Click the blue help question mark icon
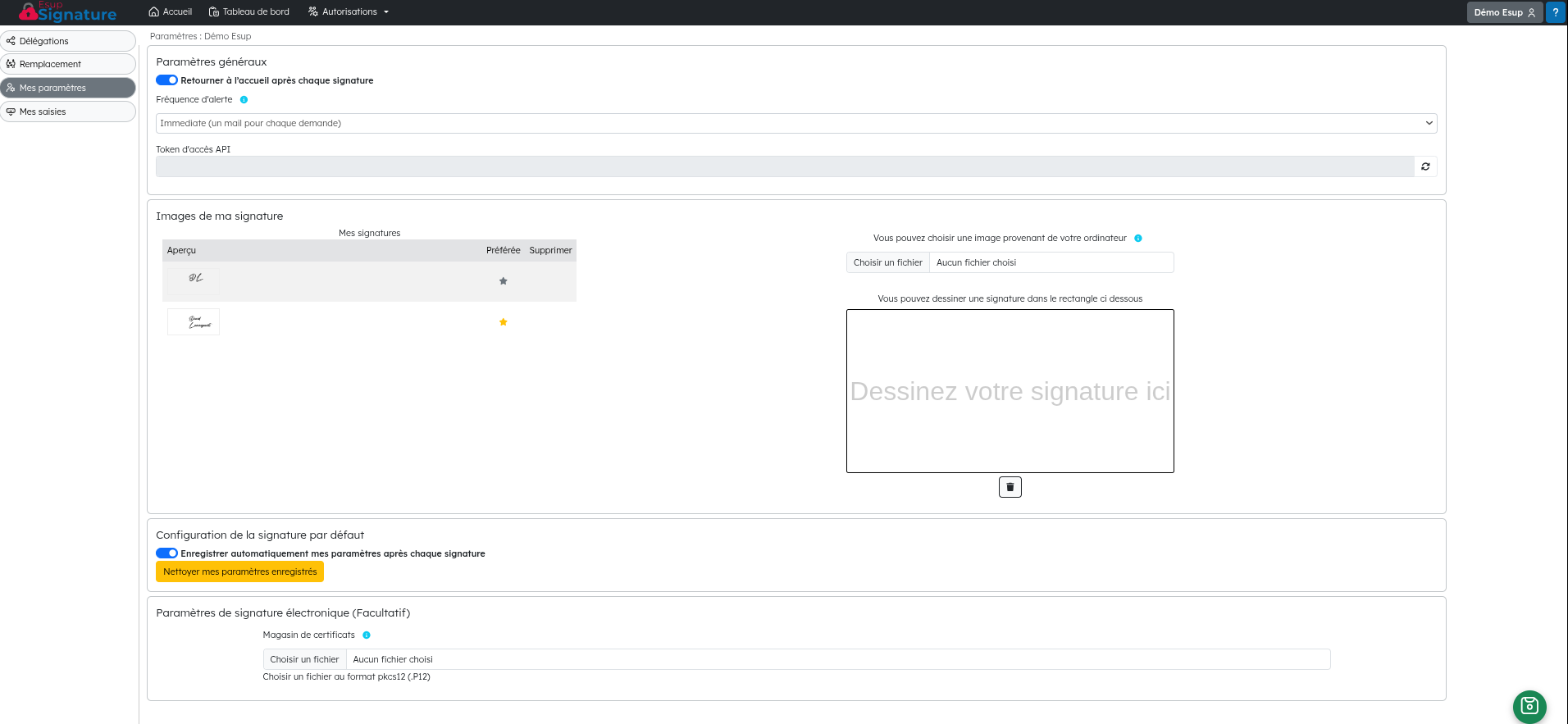This screenshot has height=724, width=1568. point(1555,12)
